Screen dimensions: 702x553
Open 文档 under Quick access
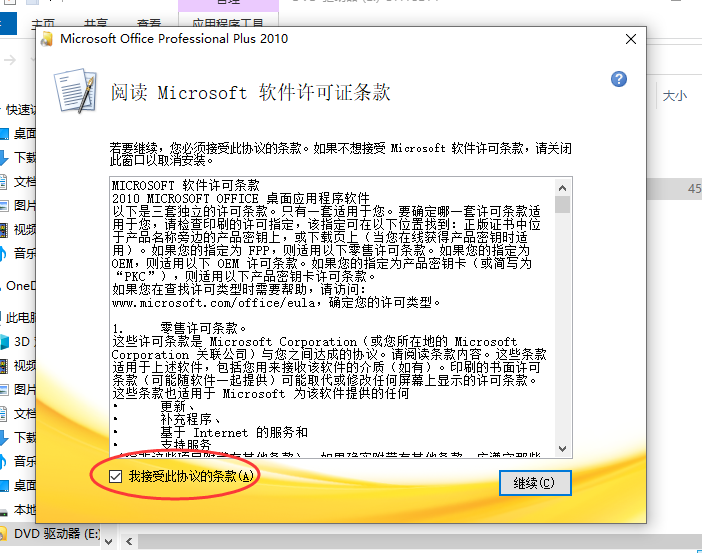pyautogui.click(x=18, y=181)
